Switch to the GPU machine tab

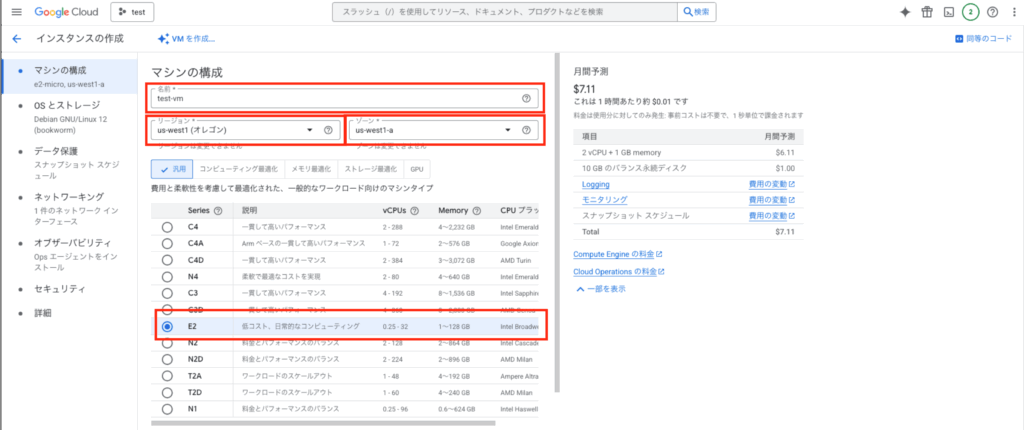click(x=417, y=169)
